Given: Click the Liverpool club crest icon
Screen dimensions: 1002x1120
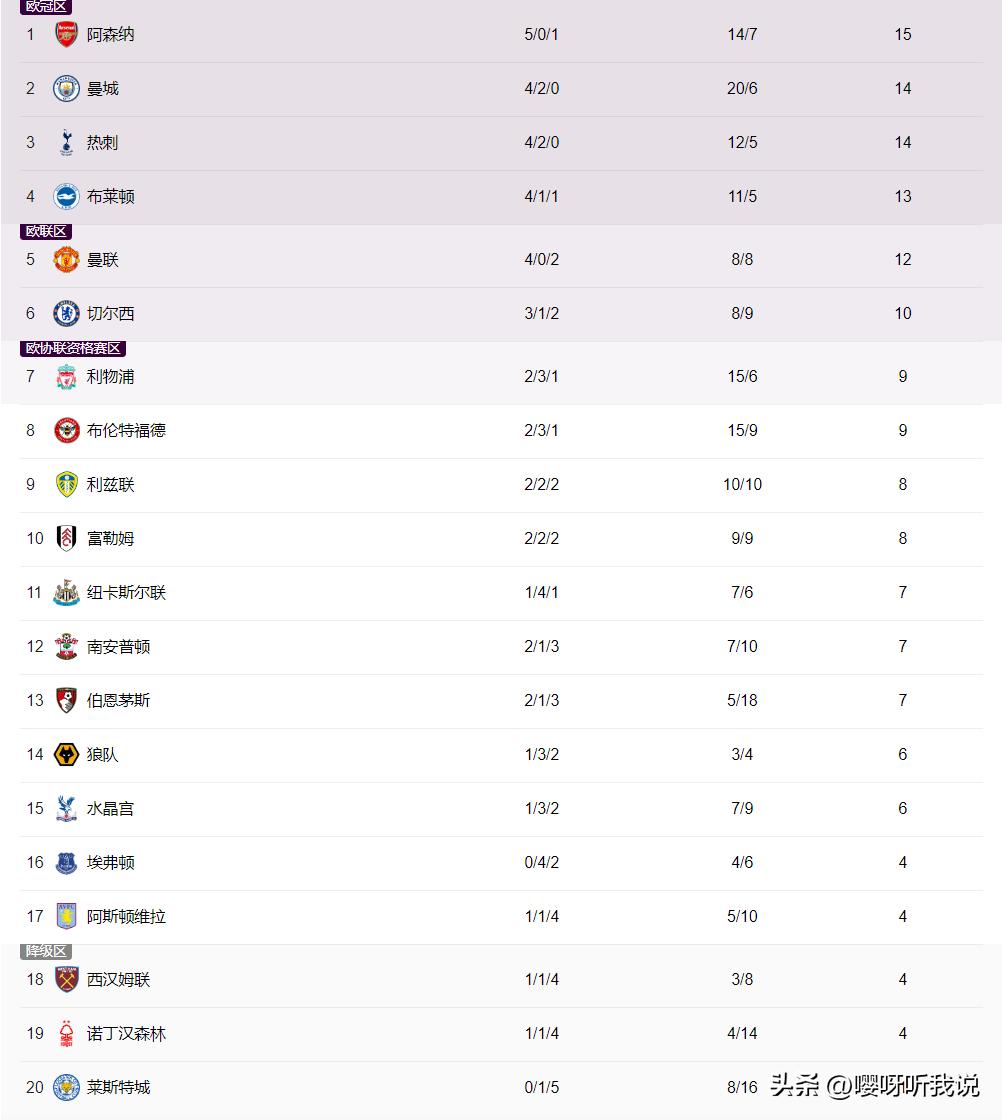Looking at the screenshot, I should (66, 377).
